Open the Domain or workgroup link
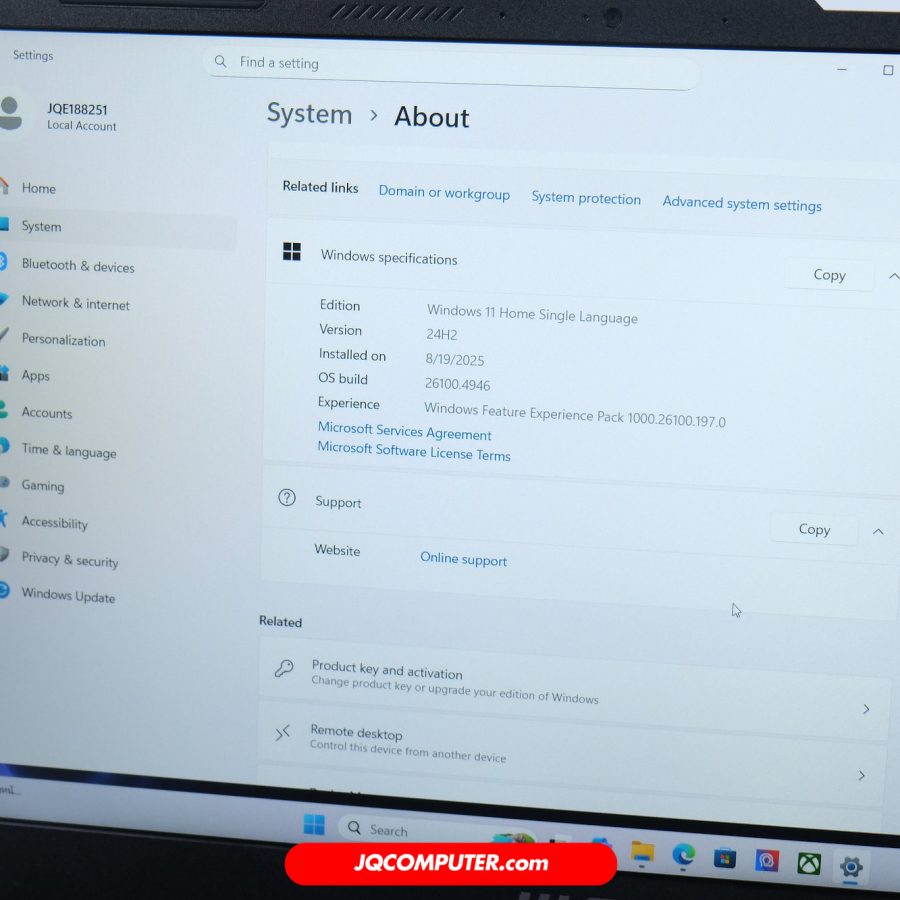Viewport: 900px width, 900px height. pos(444,193)
